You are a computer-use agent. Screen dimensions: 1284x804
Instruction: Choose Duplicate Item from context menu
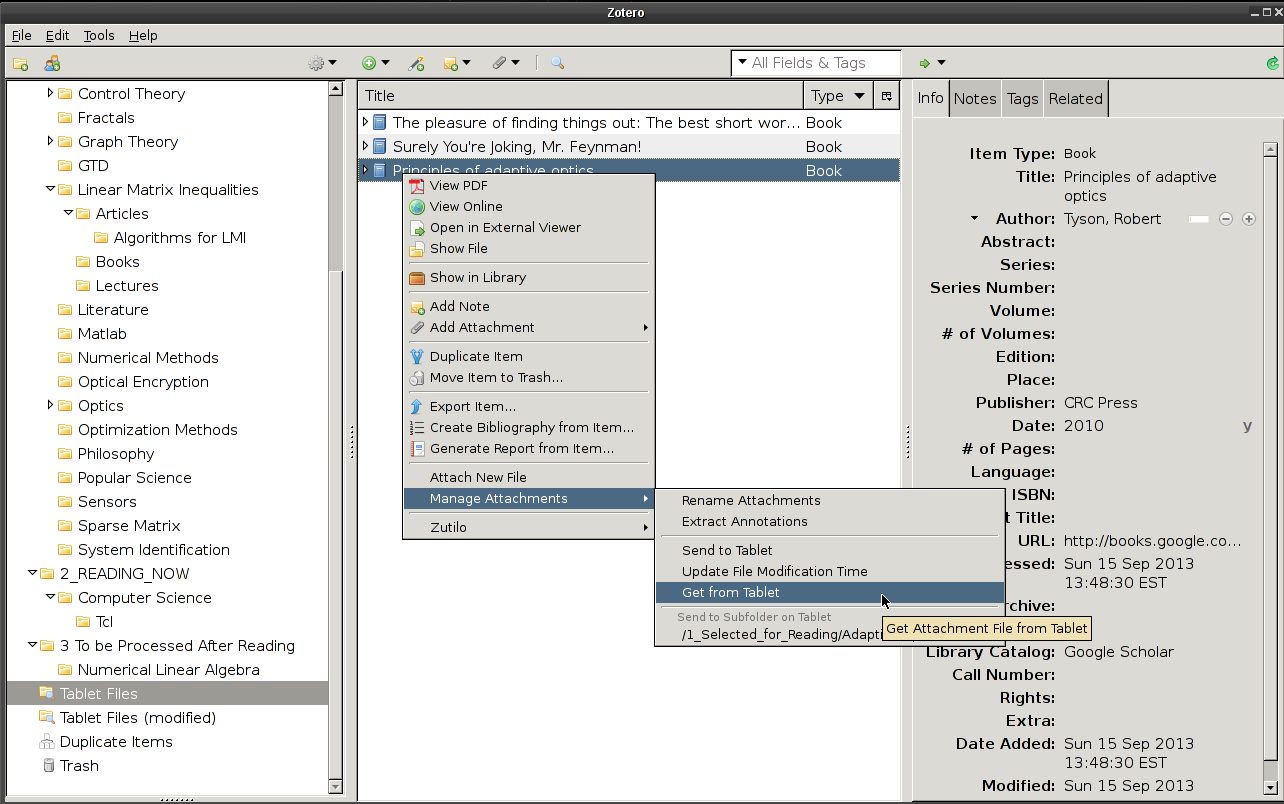(x=529, y=357)
